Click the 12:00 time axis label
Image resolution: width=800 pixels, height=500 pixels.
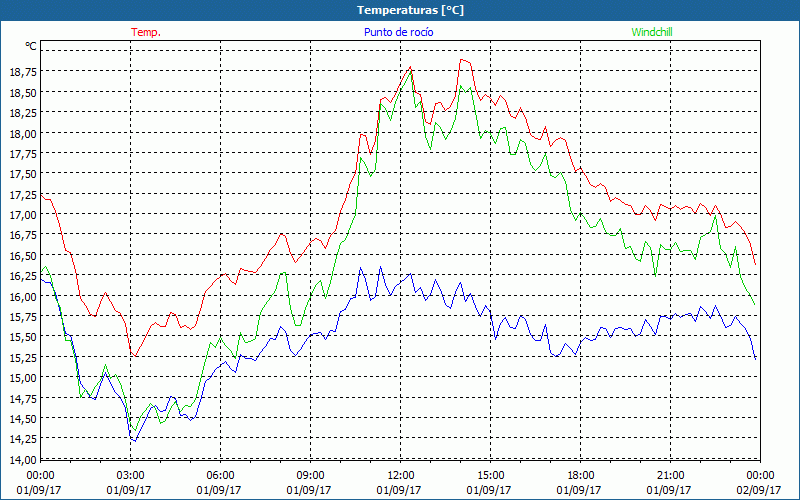pyautogui.click(x=401, y=476)
